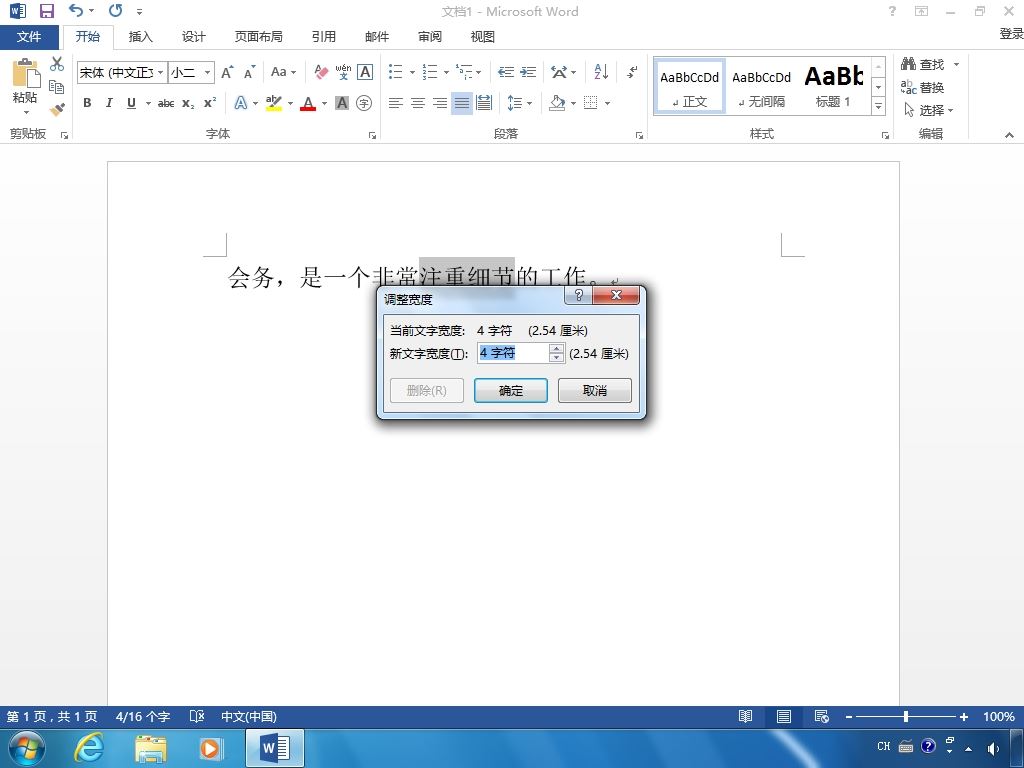Click the Save icon in quick access toolbar
Screen dimensions: 1024x768
pyautogui.click(x=46, y=11)
